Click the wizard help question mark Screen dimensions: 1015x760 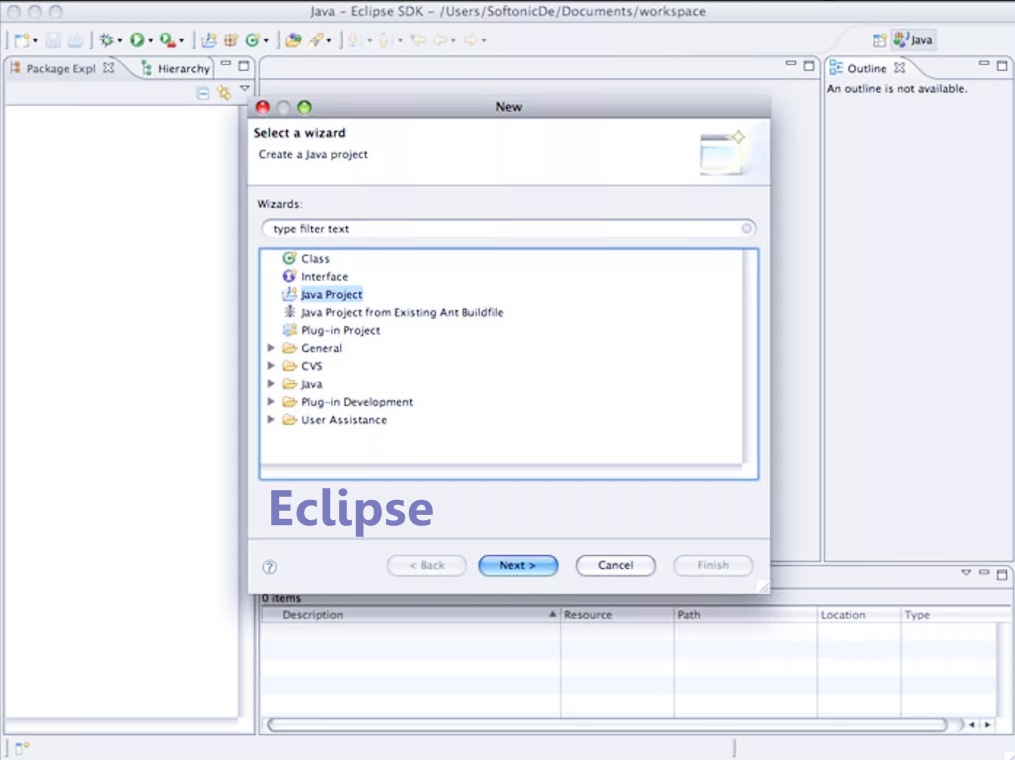pyautogui.click(x=270, y=567)
